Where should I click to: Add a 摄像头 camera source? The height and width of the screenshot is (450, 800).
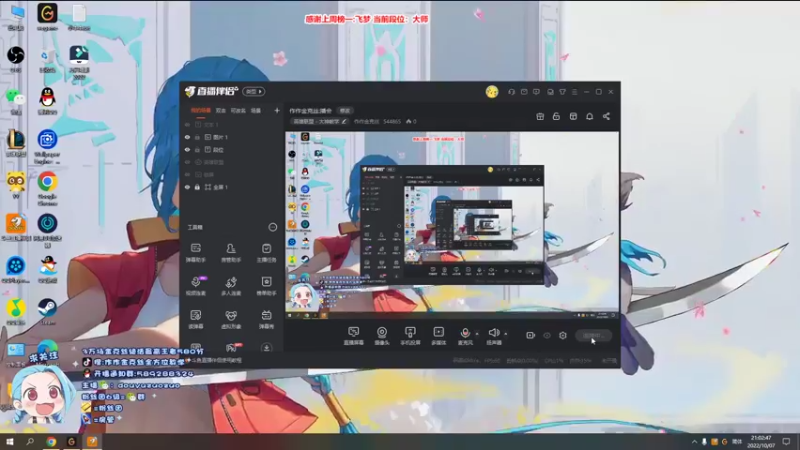point(382,336)
